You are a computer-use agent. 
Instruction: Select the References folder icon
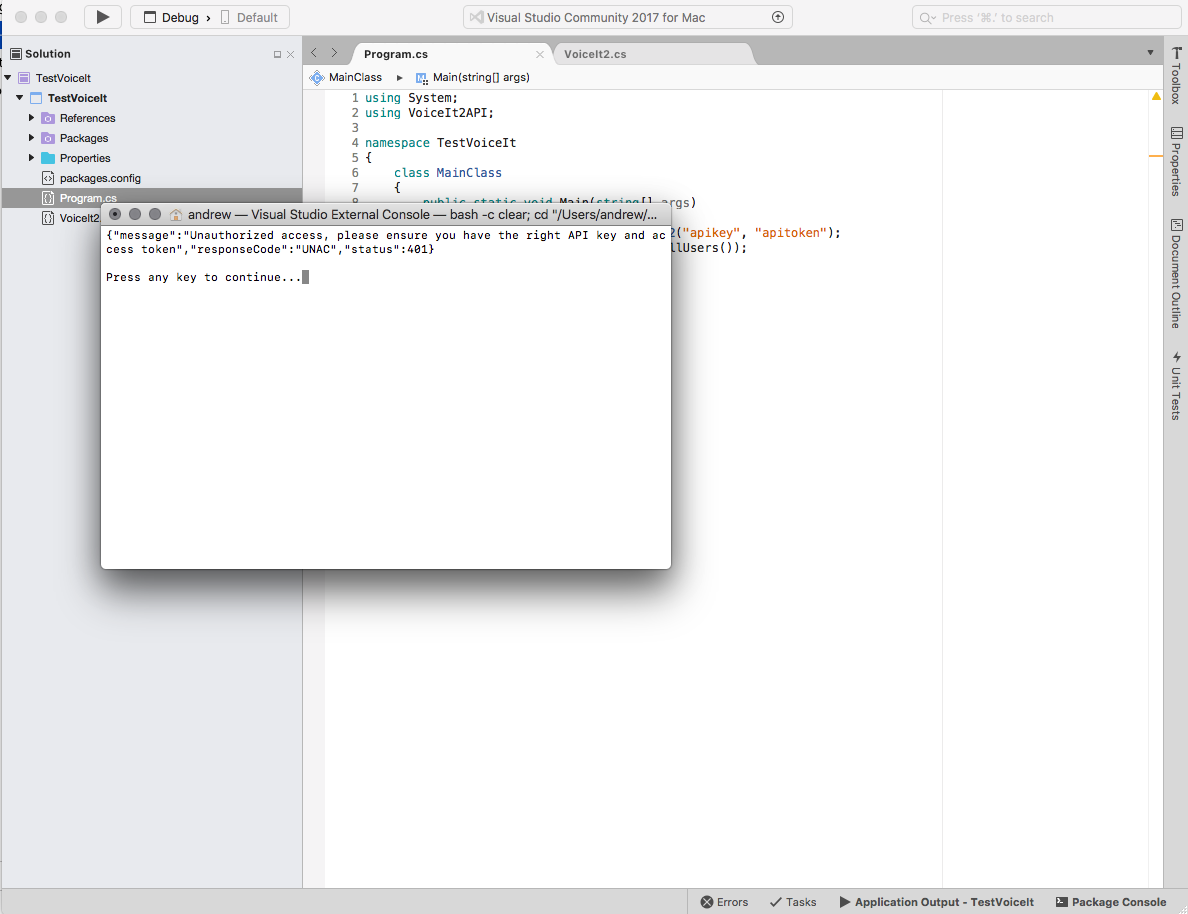pos(48,118)
